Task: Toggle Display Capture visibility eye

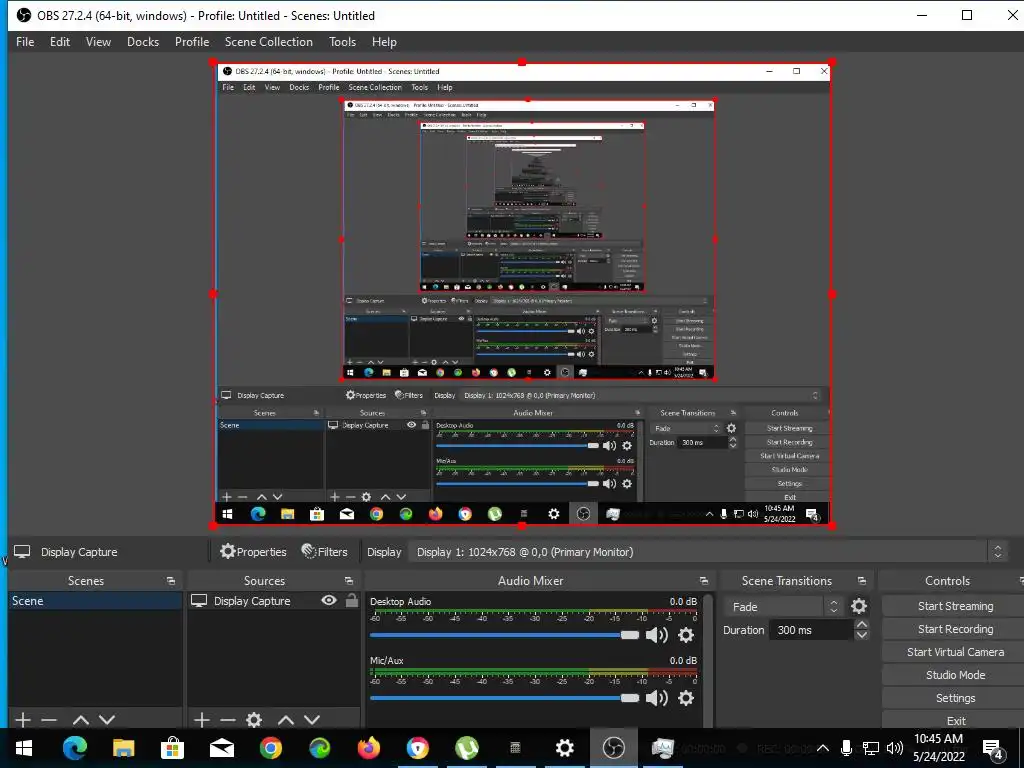Action: [x=329, y=600]
